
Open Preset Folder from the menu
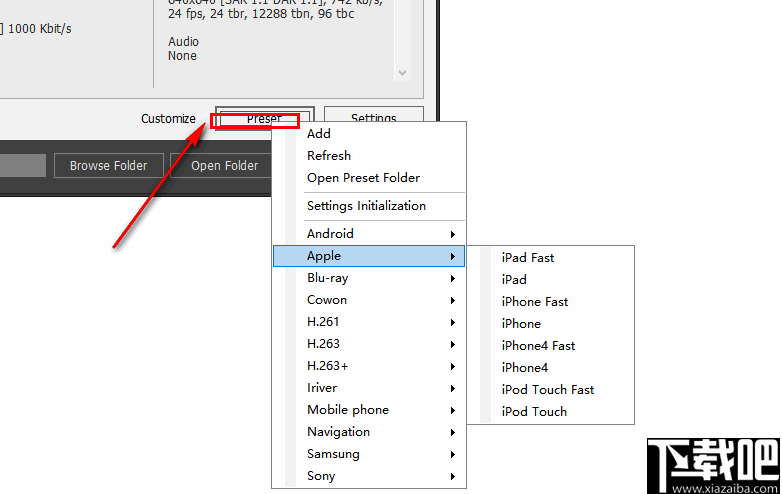click(369, 177)
